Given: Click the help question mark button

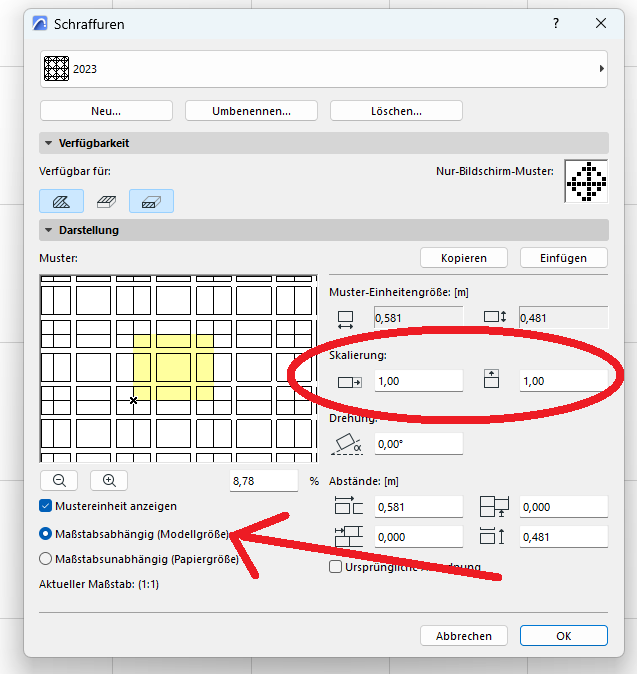Looking at the screenshot, I should click(556, 23).
